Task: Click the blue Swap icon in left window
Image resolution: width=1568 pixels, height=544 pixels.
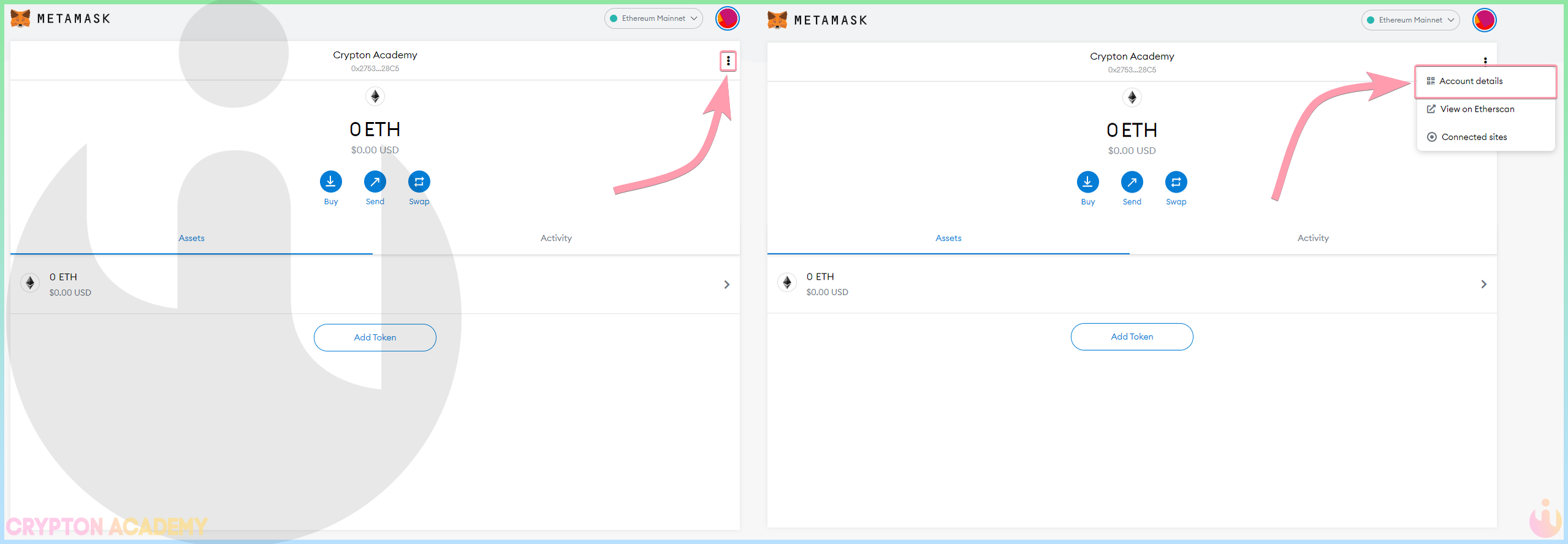Action: tap(419, 182)
